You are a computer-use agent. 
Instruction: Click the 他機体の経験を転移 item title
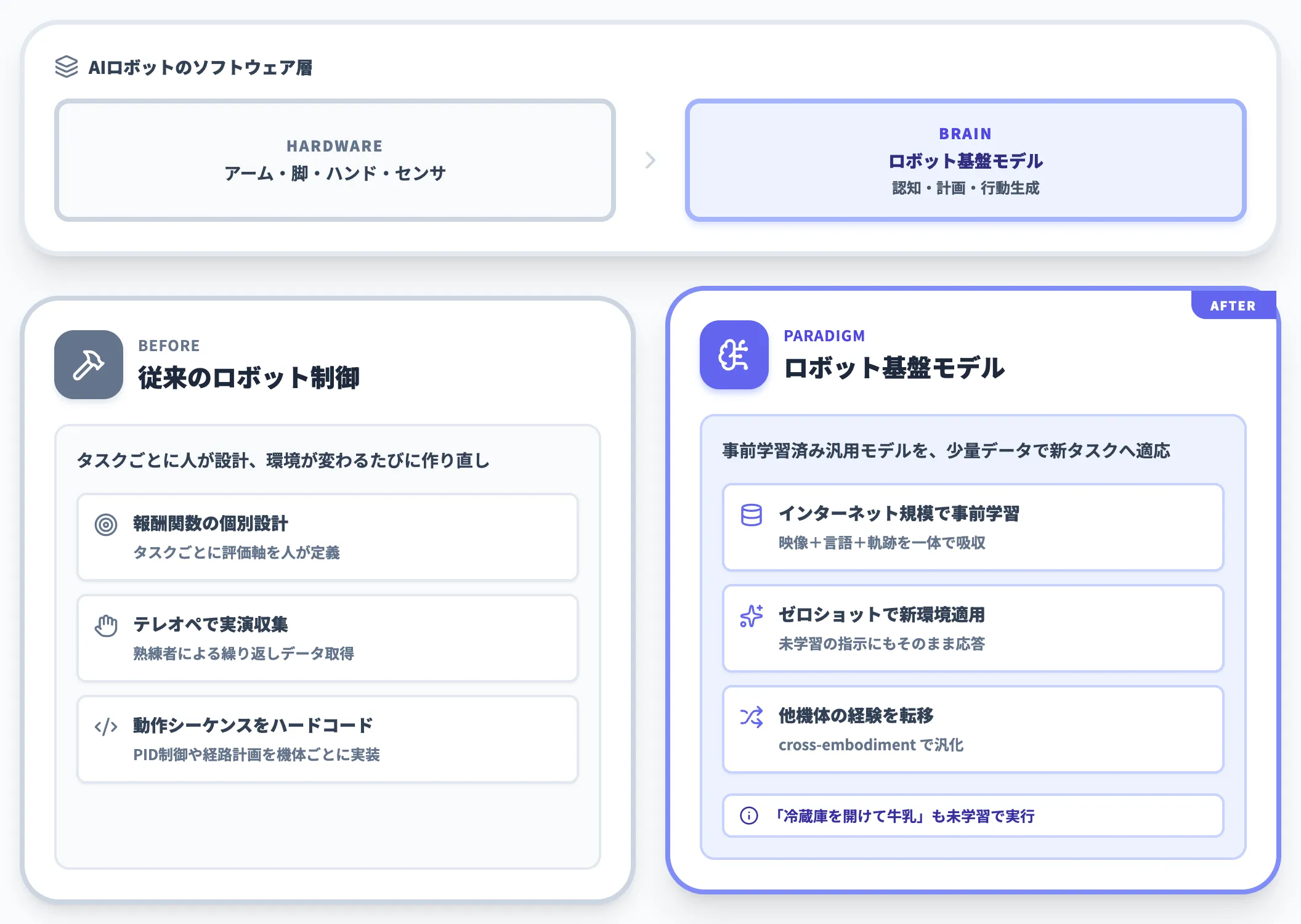tap(856, 716)
